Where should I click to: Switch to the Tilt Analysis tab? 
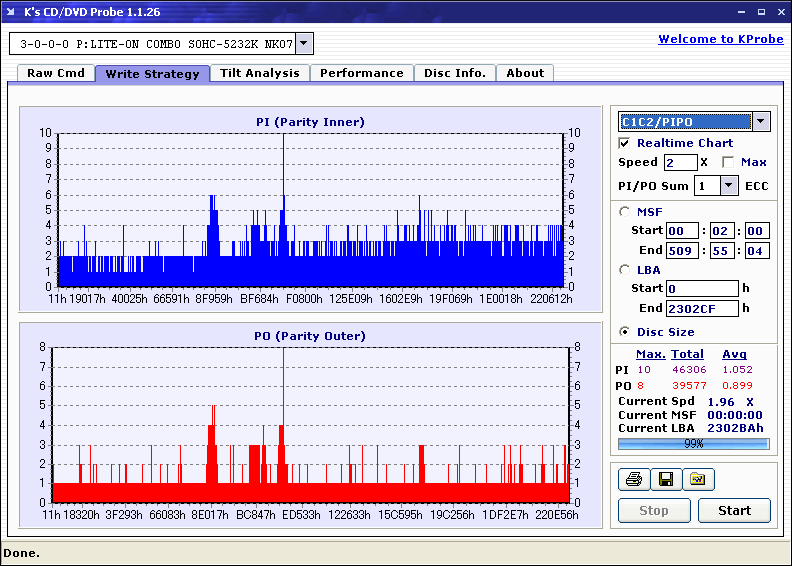click(x=259, y=73)
